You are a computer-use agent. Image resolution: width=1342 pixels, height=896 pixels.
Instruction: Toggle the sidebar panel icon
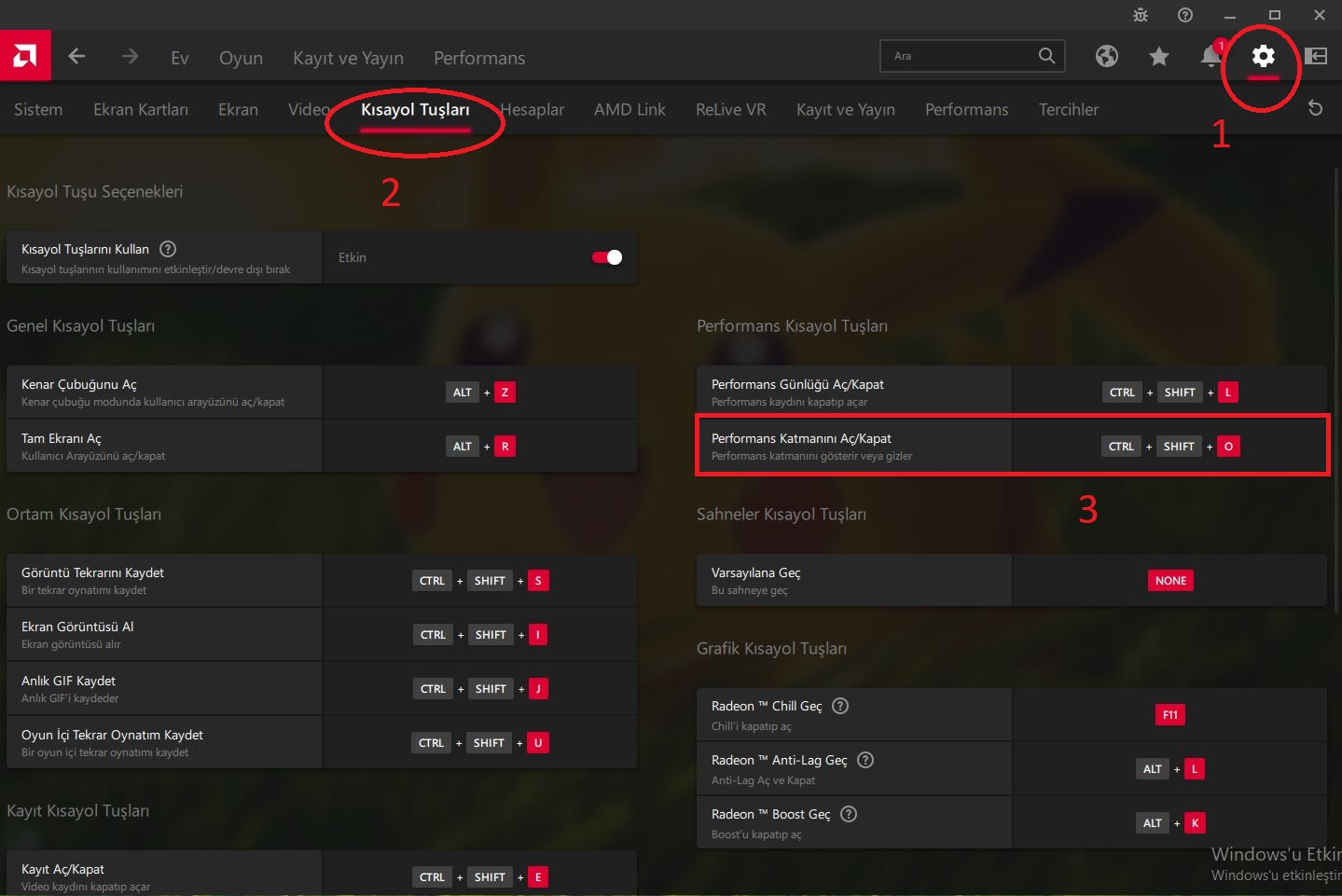(1316, 56)
